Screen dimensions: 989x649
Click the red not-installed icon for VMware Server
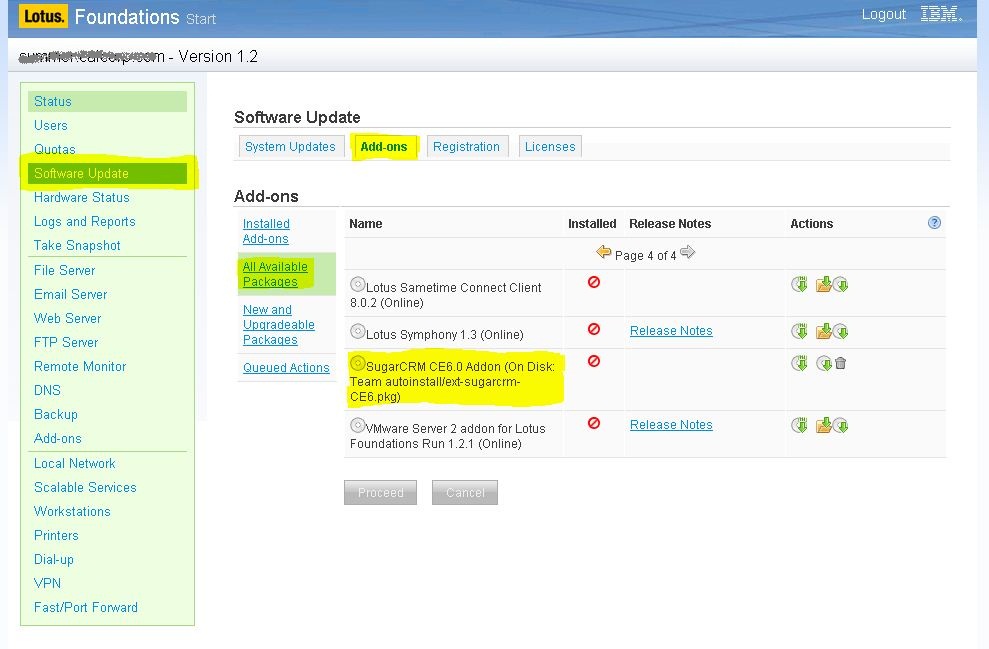click(x=594, y=423)
